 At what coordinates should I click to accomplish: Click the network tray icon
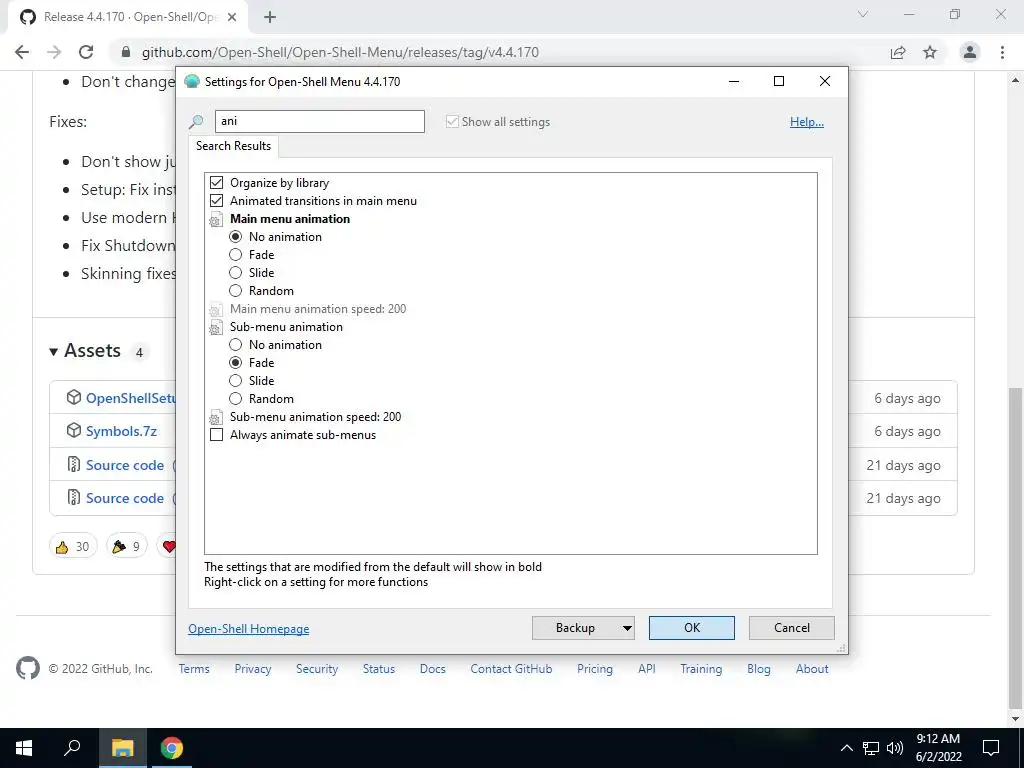tap(871, 748)
